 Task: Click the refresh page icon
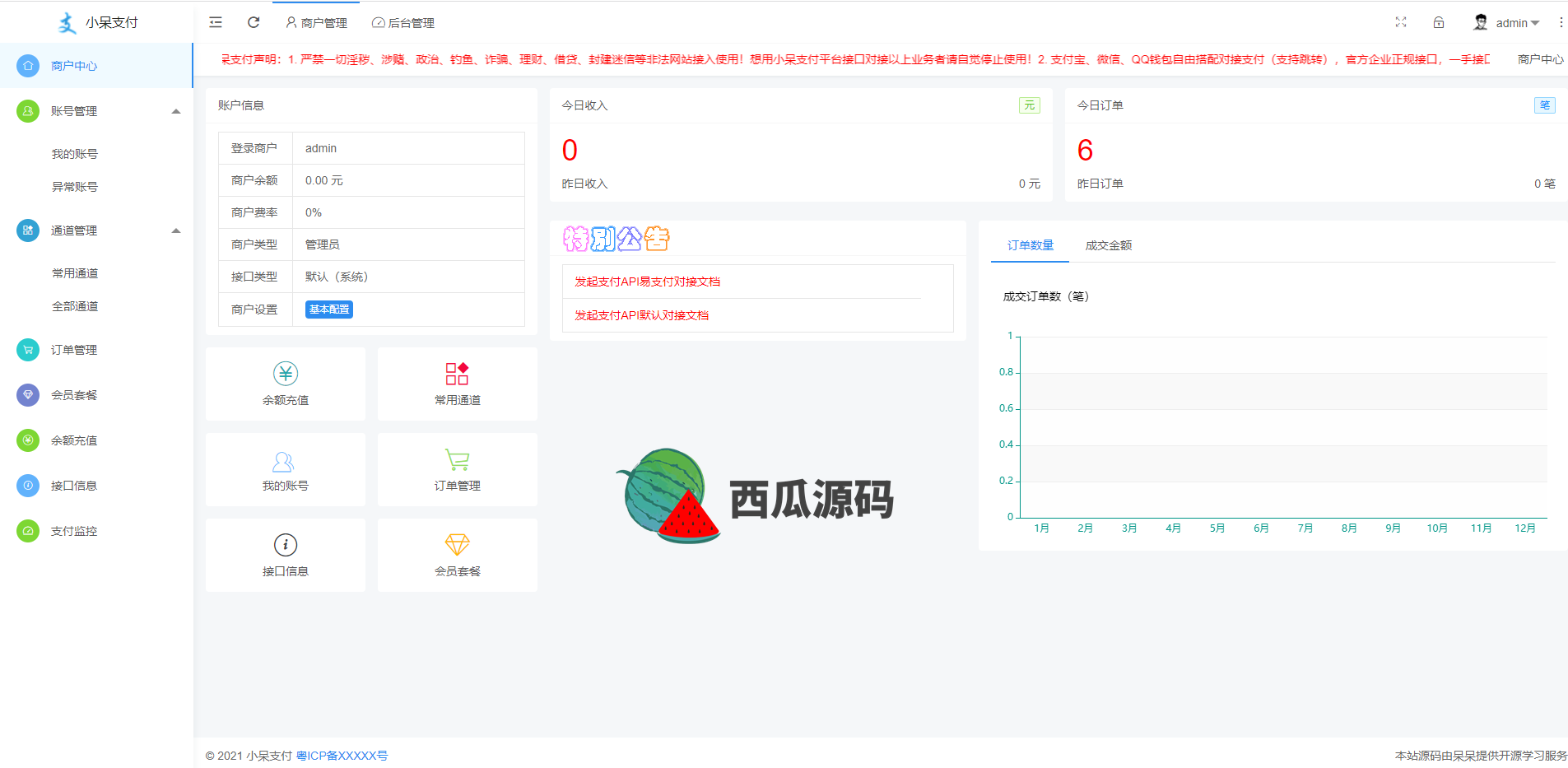click(254, 23)
